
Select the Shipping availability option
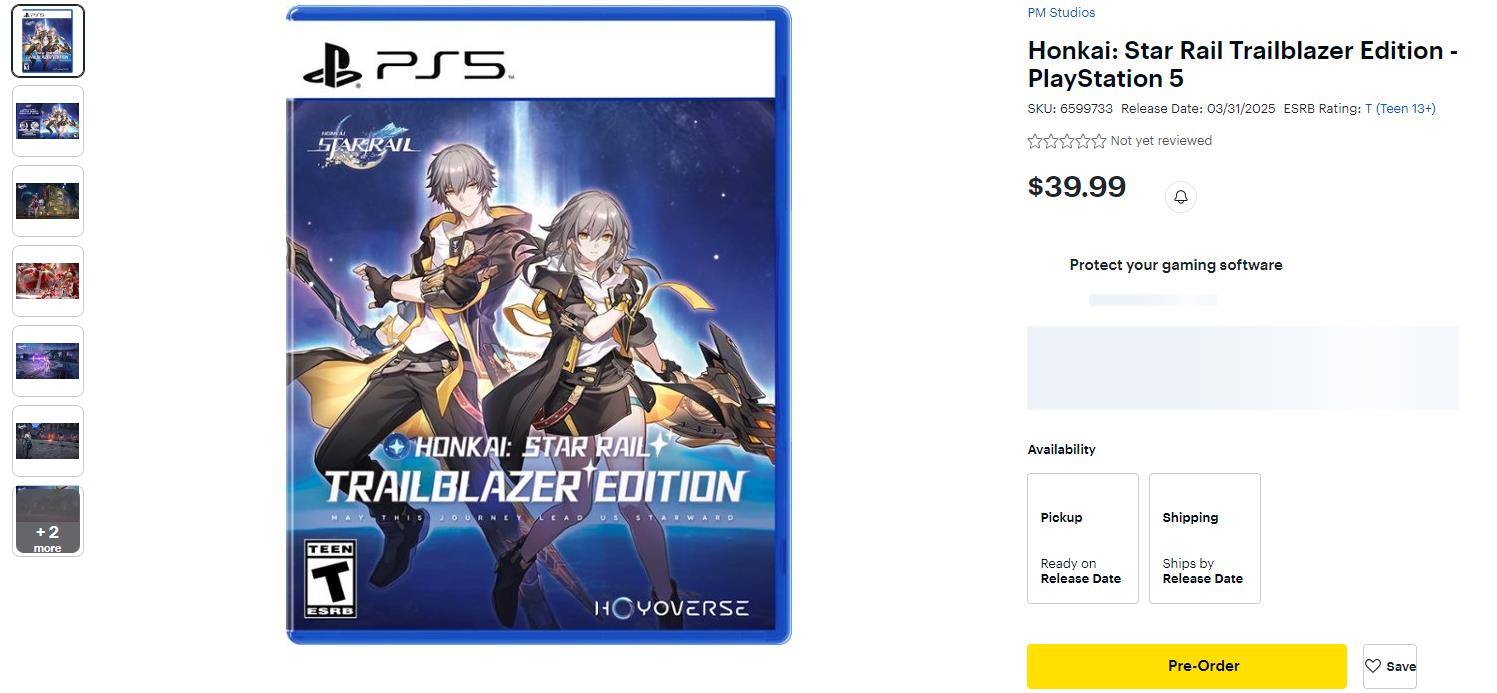(x=1204, y=538)
